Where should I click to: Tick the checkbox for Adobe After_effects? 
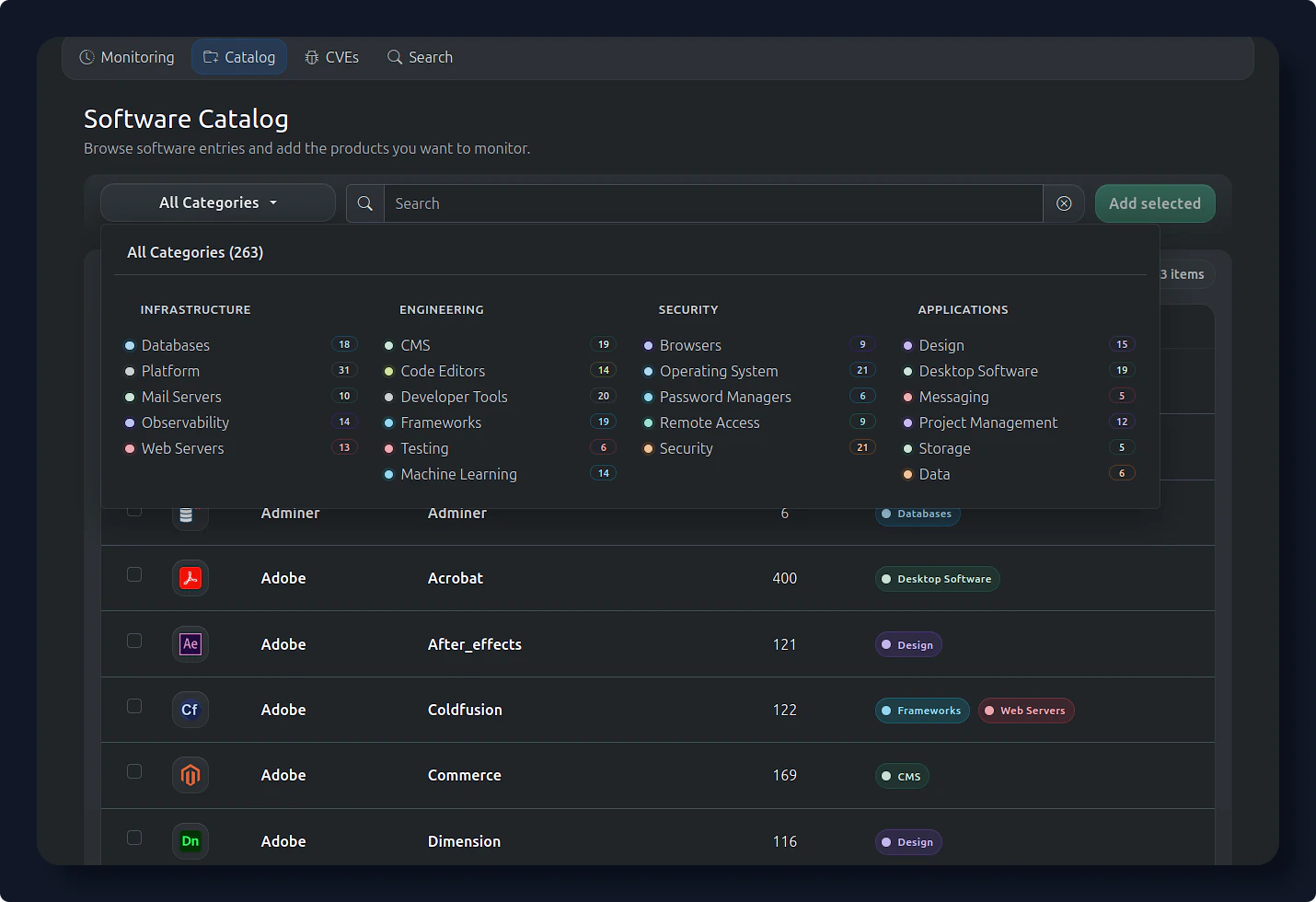134,641
